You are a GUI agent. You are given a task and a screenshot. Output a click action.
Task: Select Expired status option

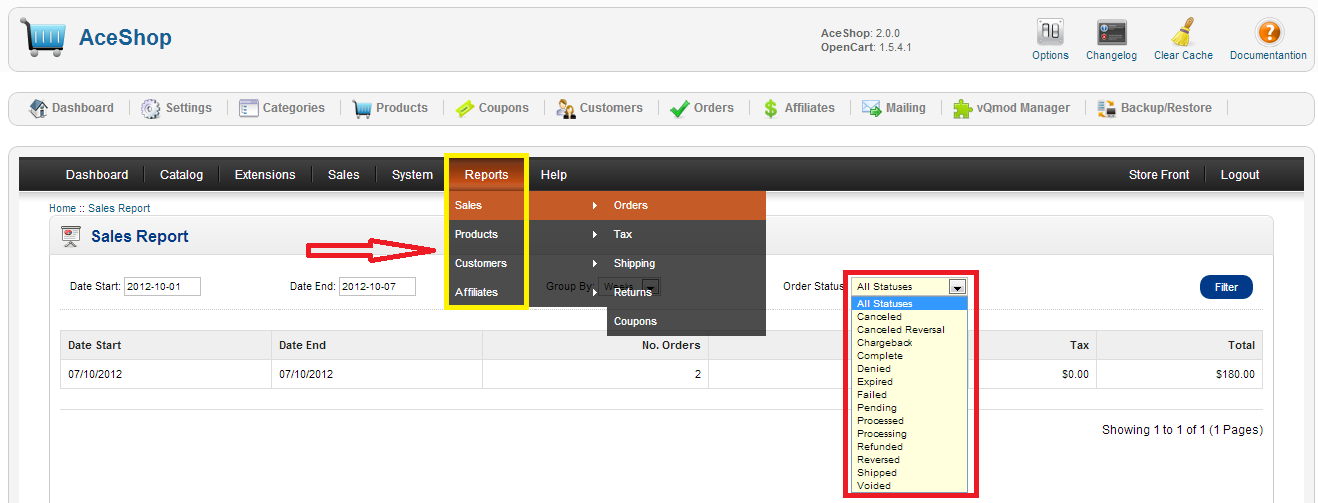pyautogui.click(x=910, y=382)
